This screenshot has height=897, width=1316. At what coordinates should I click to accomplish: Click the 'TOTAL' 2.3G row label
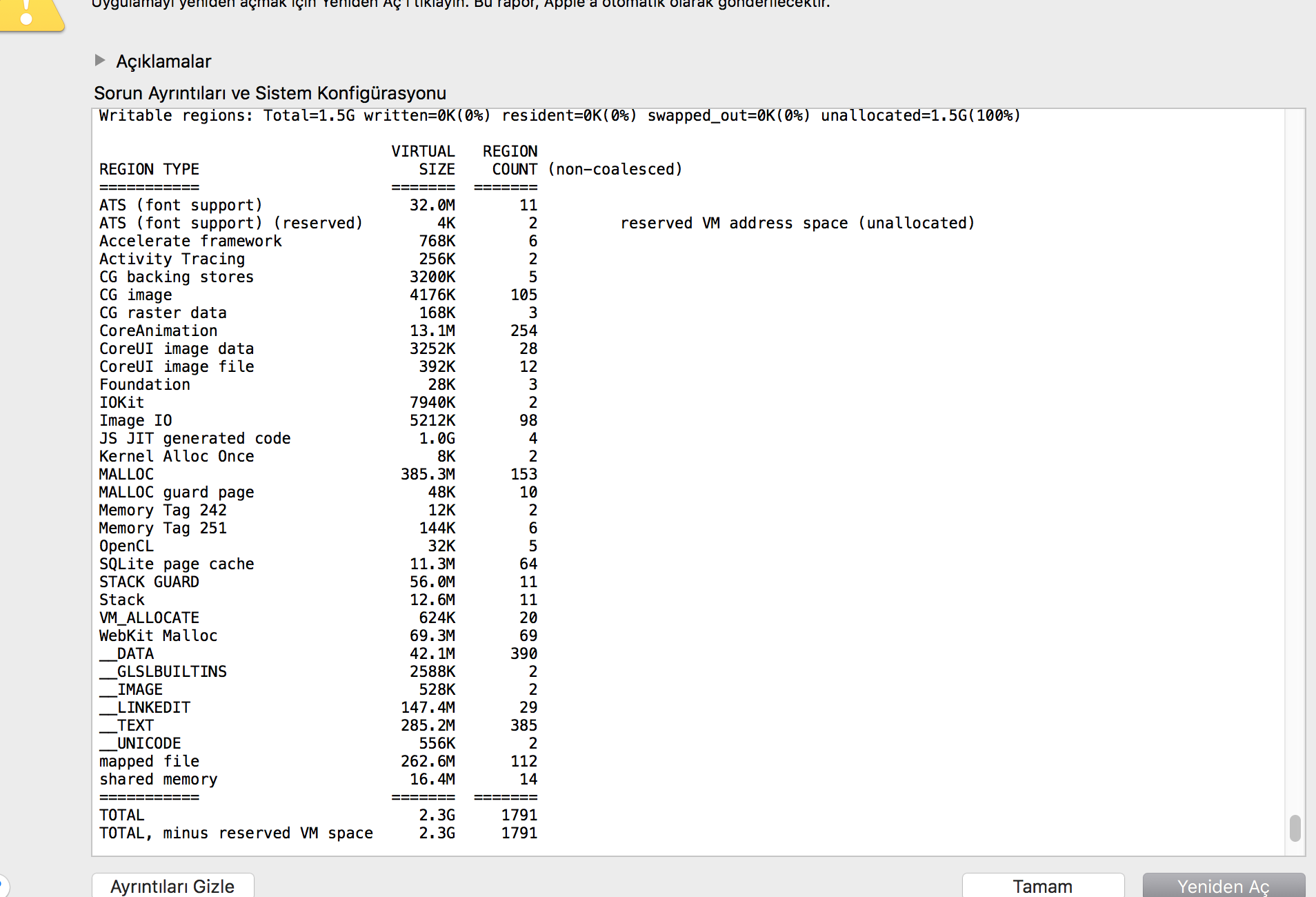click(122, 815)
